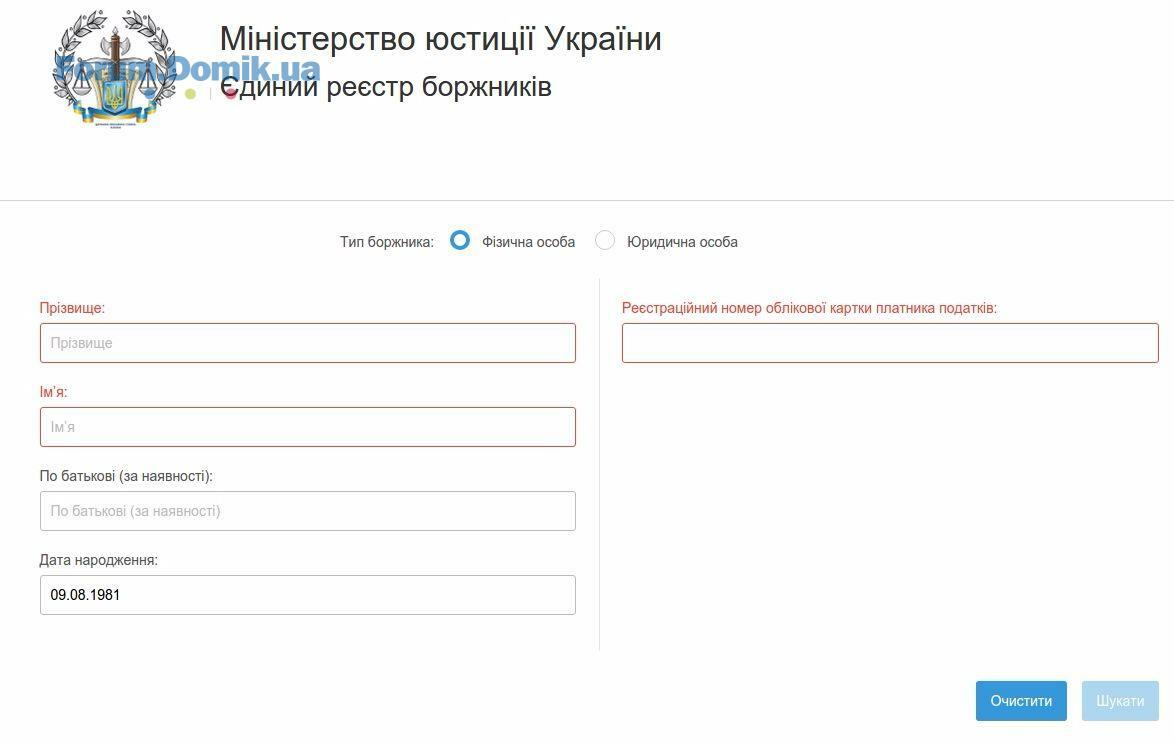Click the 'Тип боржника:' label
1174x743 pixels.
387,242
